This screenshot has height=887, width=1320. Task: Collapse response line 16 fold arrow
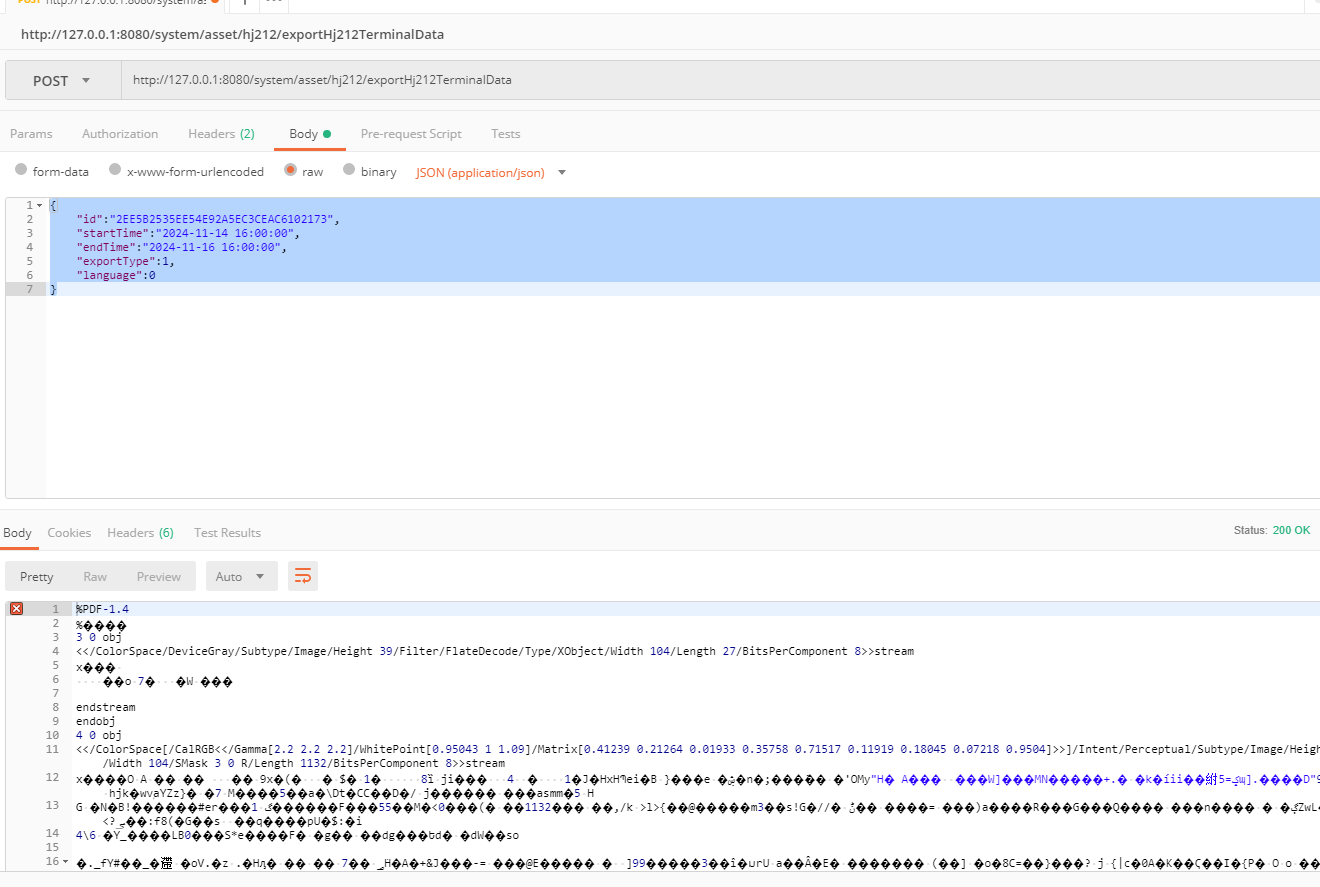tap(66, 861)
